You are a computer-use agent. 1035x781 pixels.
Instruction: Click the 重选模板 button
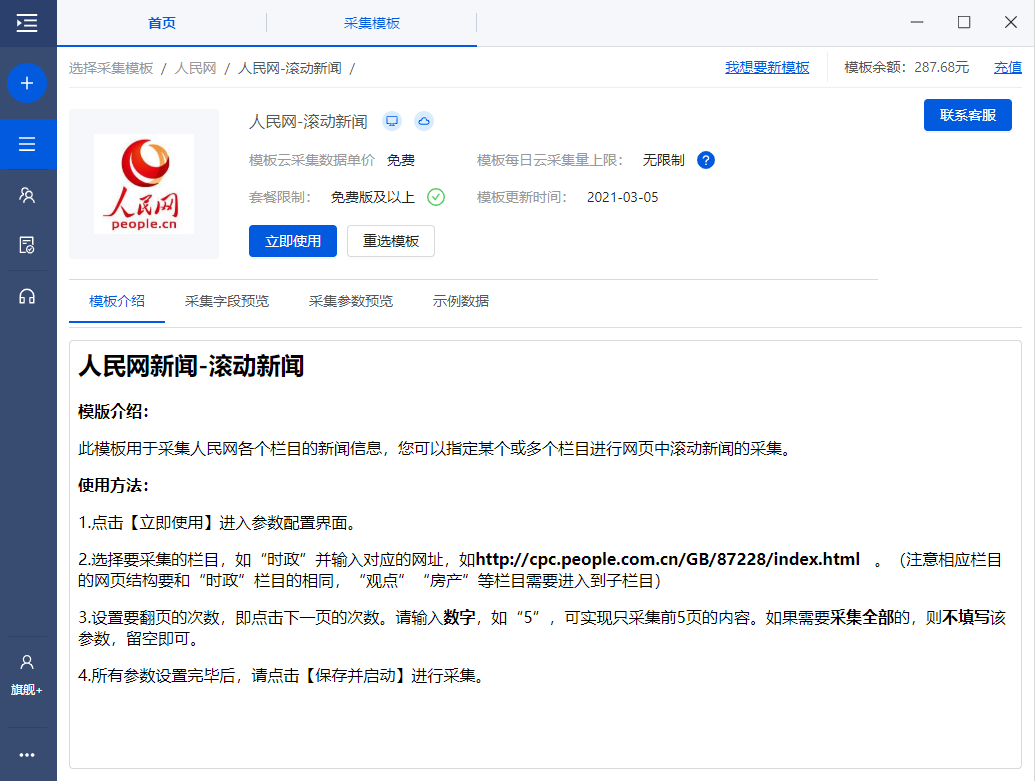(391, 241)
